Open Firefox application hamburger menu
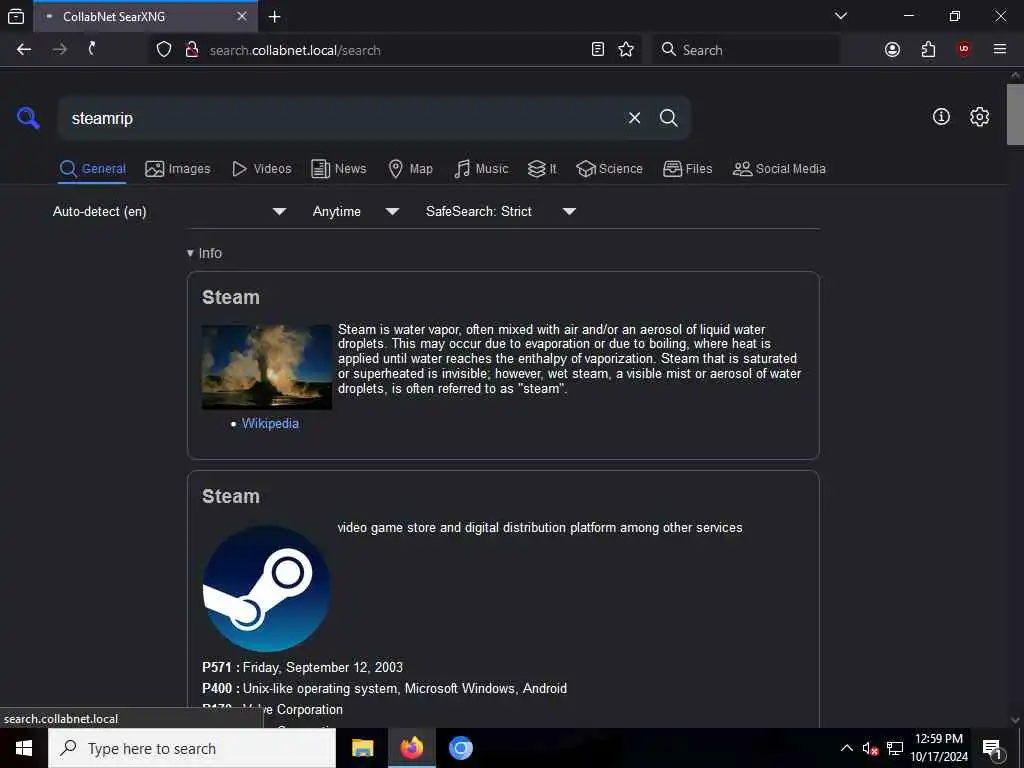Viewport: 1024px width, 768px height. [x=1000, y=50]
